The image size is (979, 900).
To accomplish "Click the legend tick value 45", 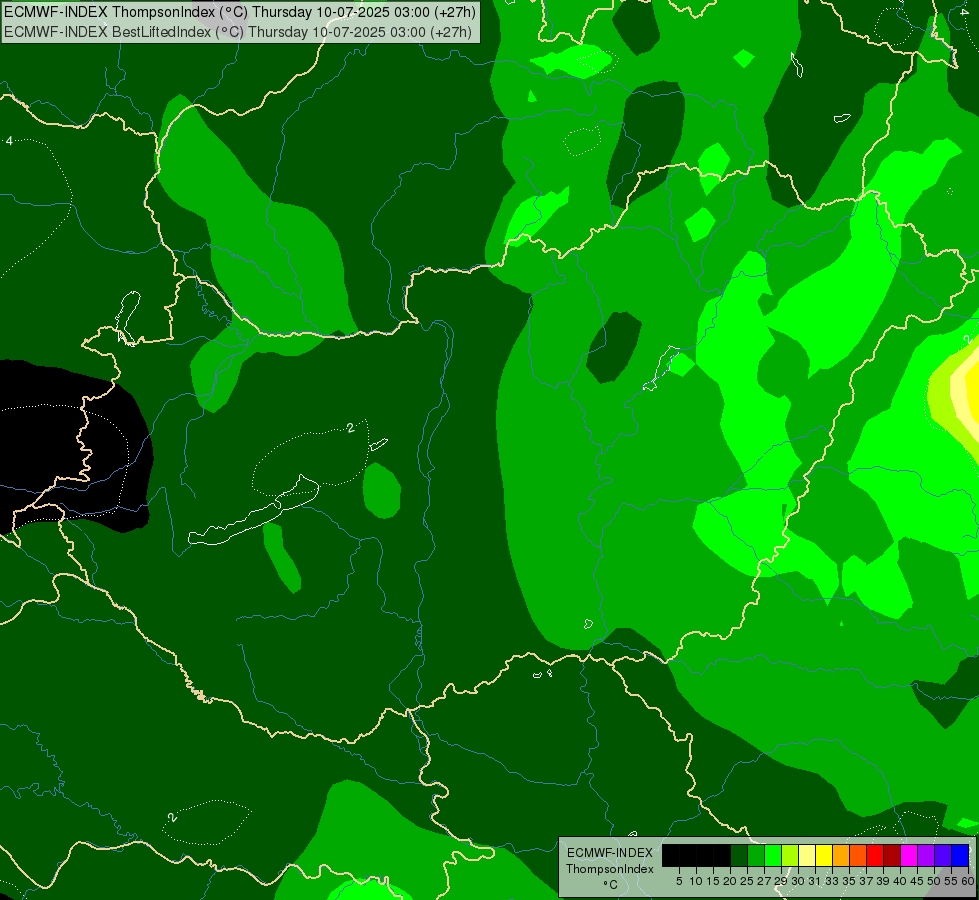I will (x=918, y=881).
